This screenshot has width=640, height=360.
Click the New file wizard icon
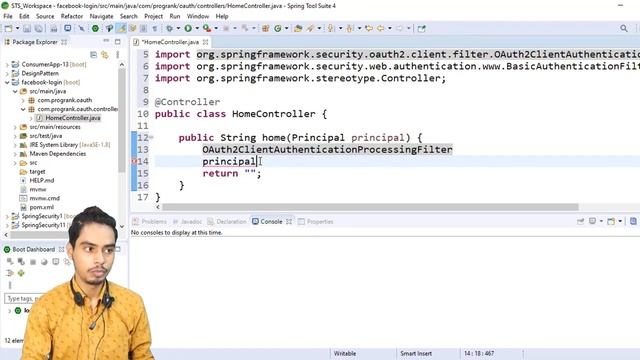coord(8,28)
